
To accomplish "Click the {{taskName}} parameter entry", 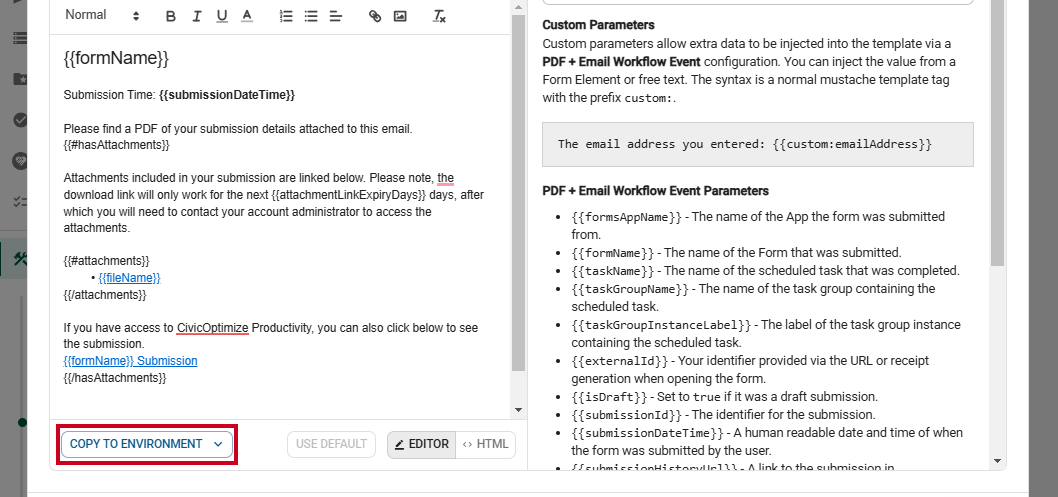I will [x=765, y=270].
